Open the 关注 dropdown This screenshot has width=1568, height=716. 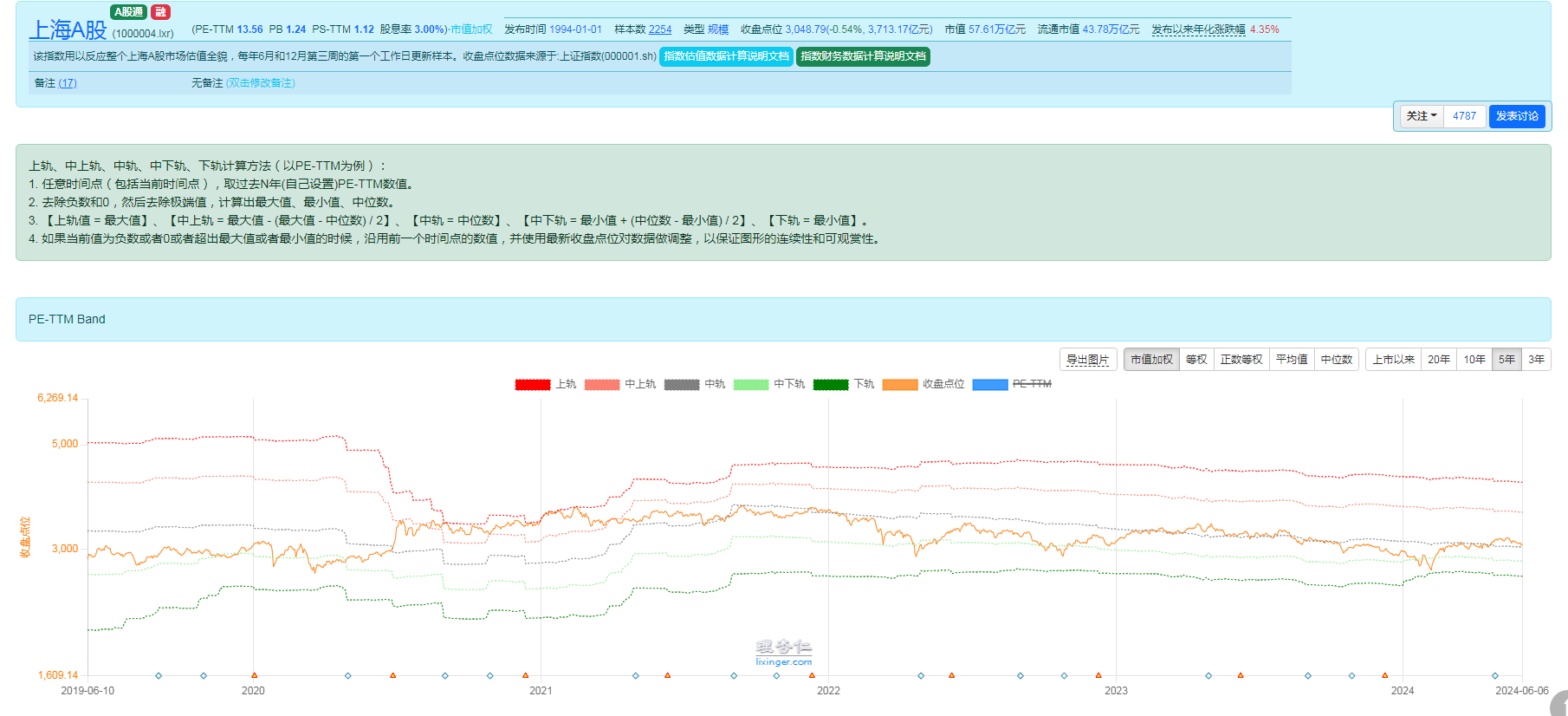[x=1421, y=116]
